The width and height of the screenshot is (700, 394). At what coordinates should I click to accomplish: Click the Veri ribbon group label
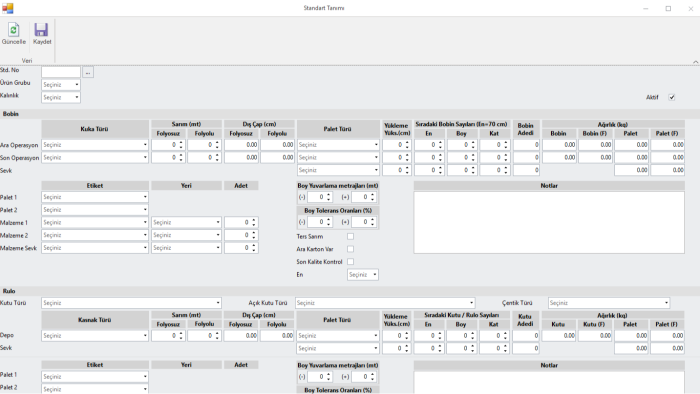27,60
